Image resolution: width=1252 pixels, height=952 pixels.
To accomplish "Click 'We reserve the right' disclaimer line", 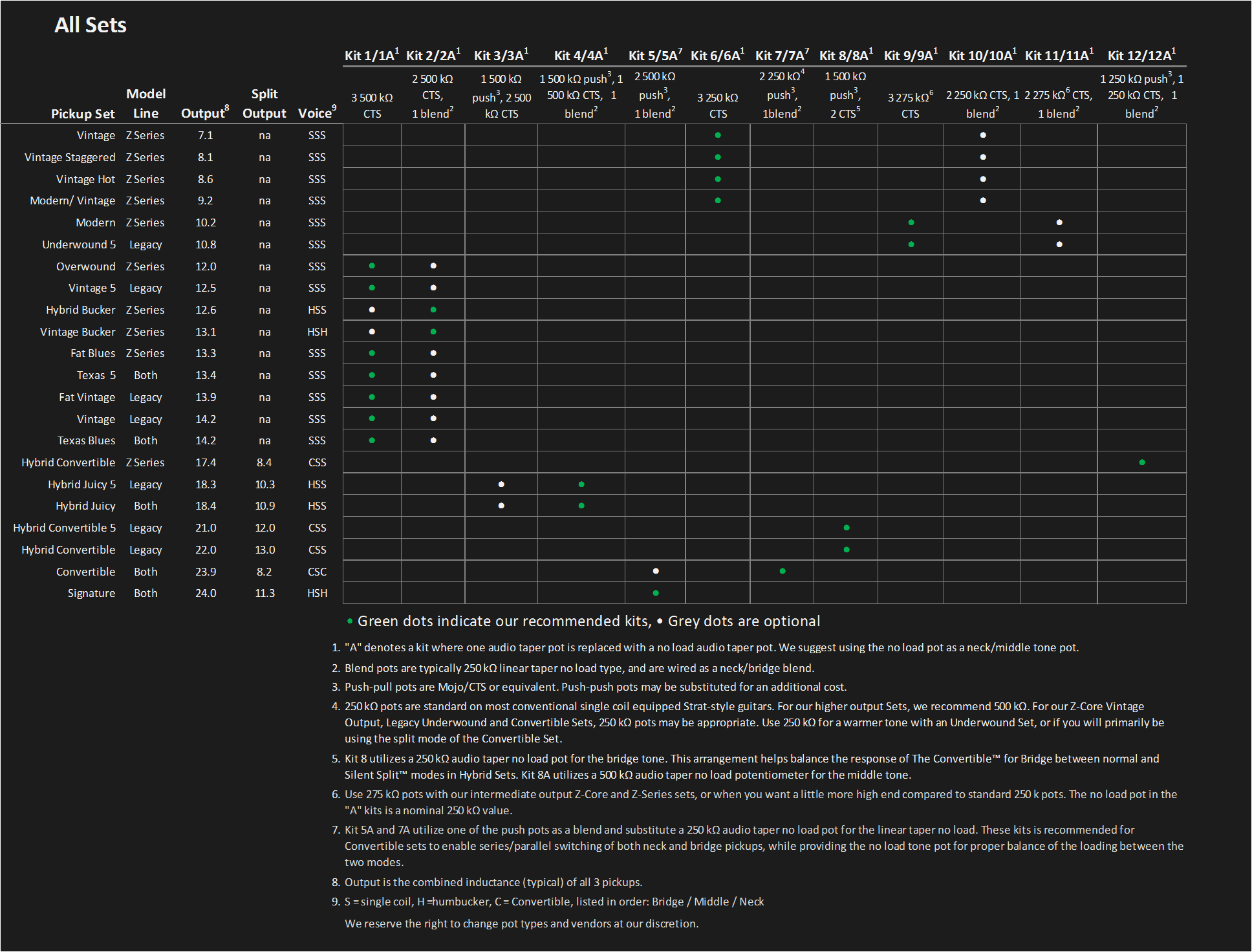I will [x=521, y=924].
